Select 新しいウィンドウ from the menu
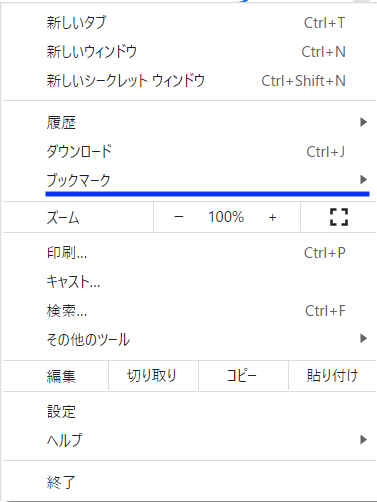 tap(189, 52)
